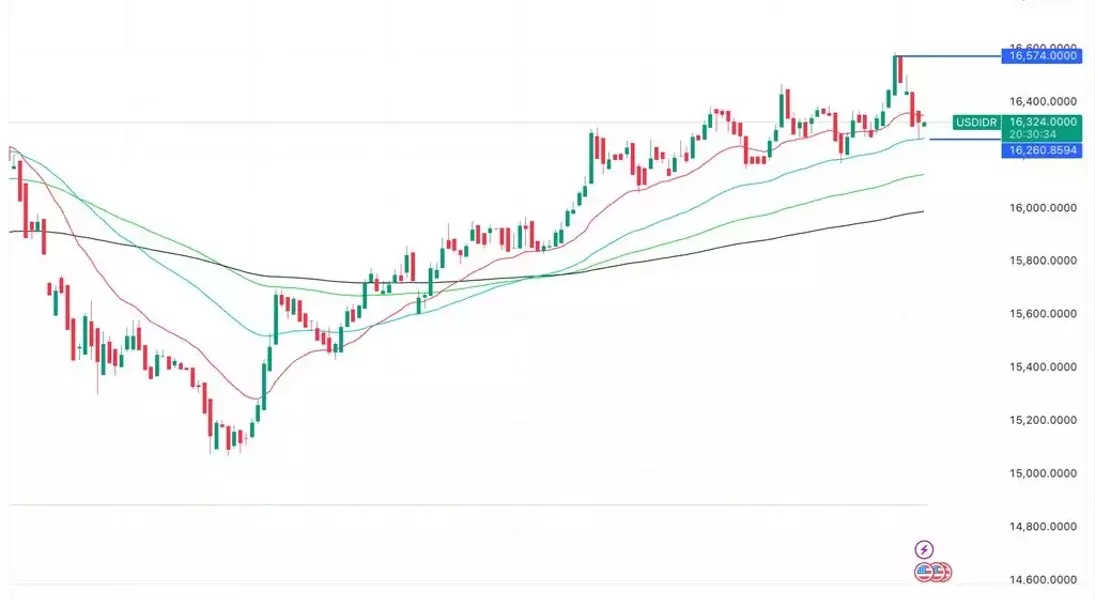The image size is (1095, 600).
Task: Click the current price 16,324.0000 label
Action: point(1042,122)
